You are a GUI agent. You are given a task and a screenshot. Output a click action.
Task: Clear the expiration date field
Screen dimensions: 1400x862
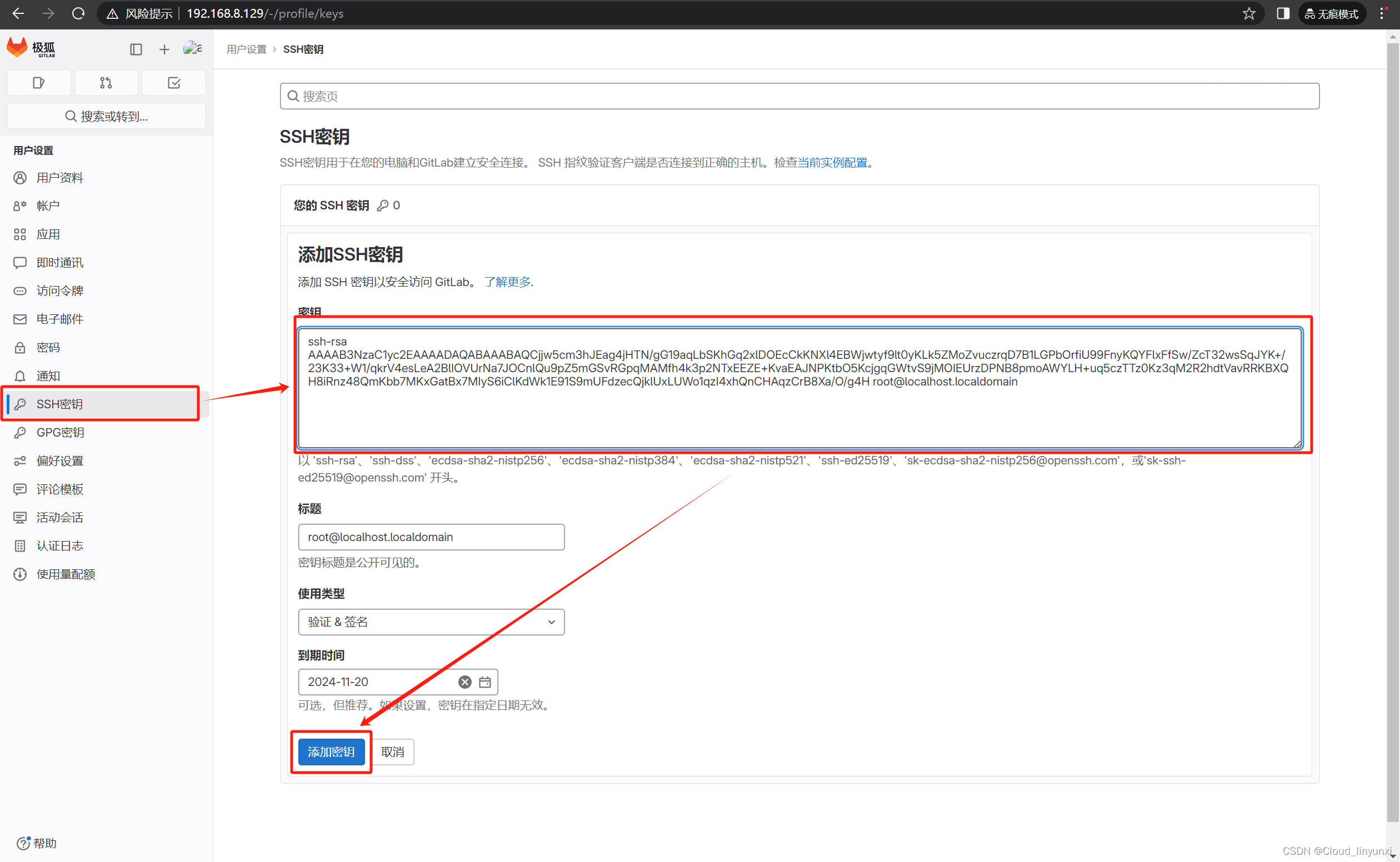(465, 682)
